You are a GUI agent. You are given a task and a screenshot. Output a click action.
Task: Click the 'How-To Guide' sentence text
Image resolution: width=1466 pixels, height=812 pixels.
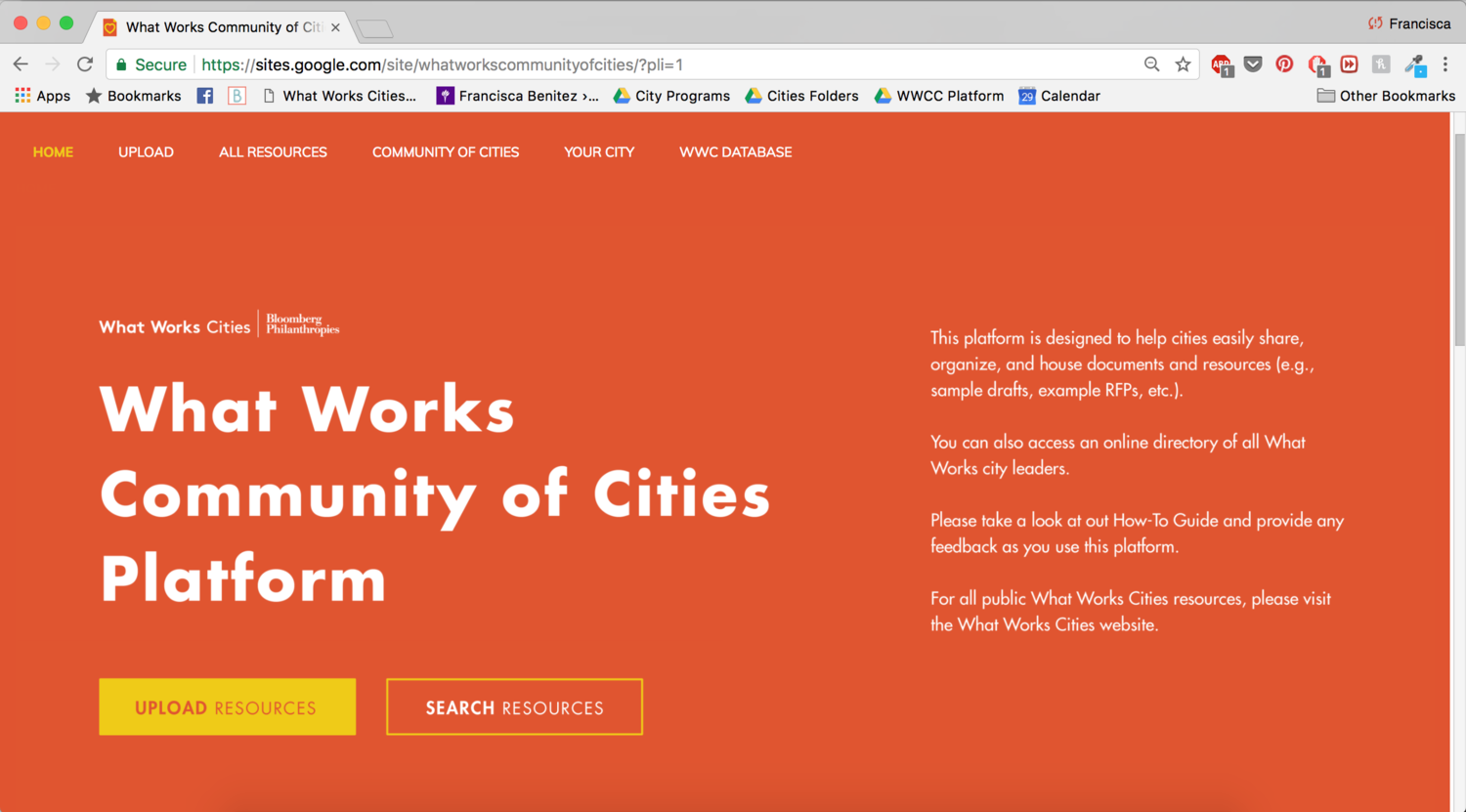(x=1137, y=534)
